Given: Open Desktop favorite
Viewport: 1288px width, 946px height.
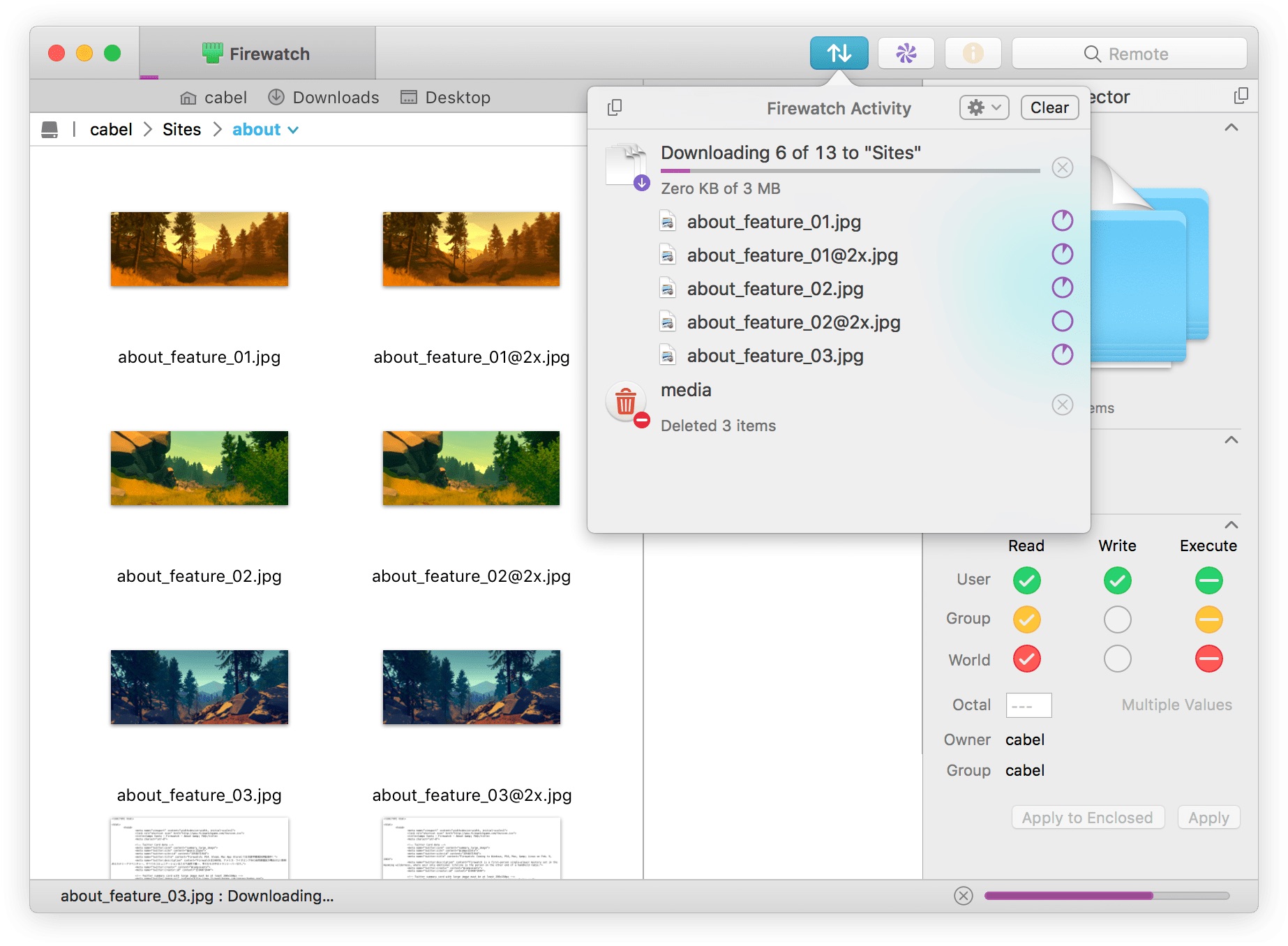Looking at the screenshot, I should click(x=445, y=98).
